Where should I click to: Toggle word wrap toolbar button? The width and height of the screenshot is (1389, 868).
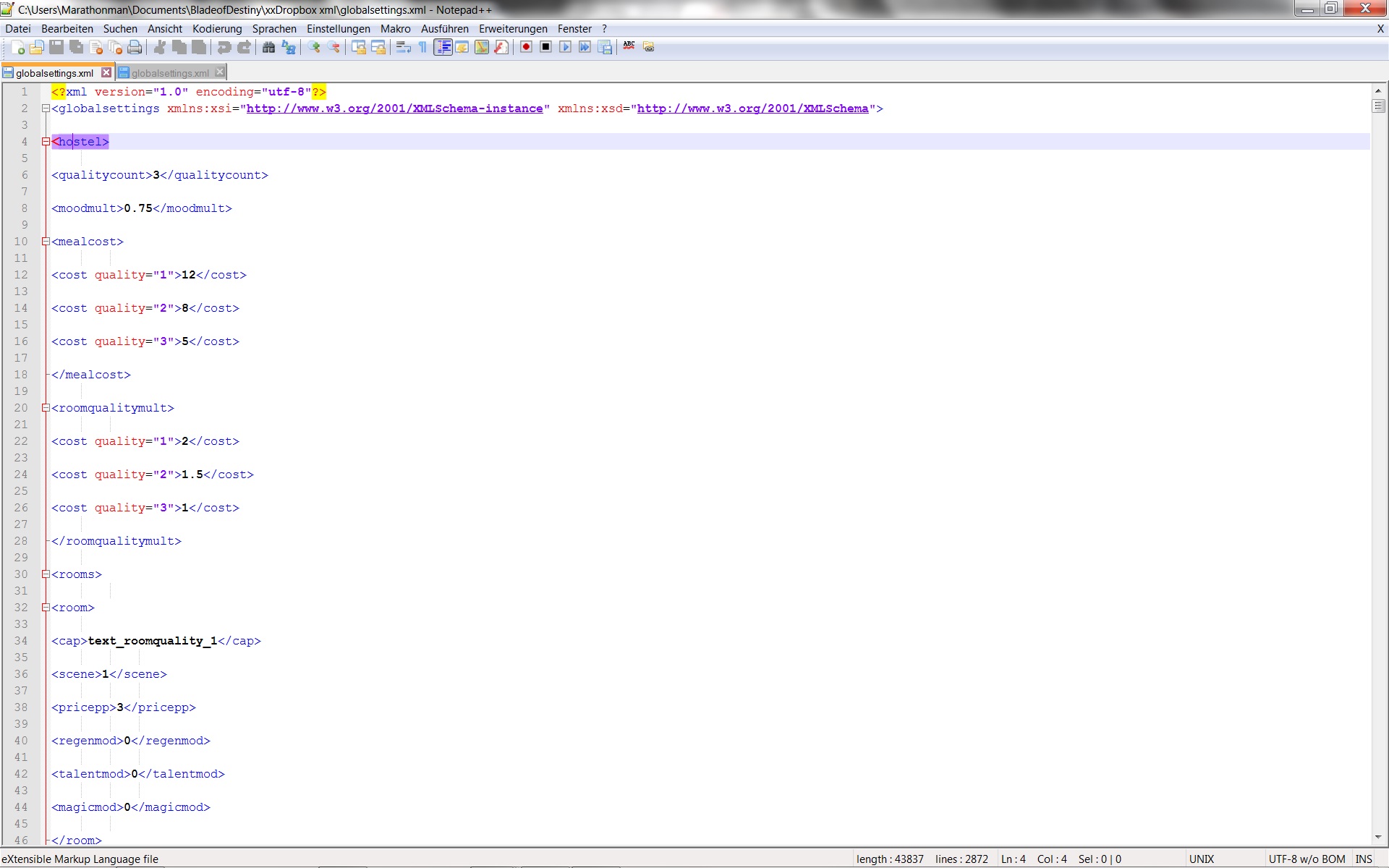404,48
